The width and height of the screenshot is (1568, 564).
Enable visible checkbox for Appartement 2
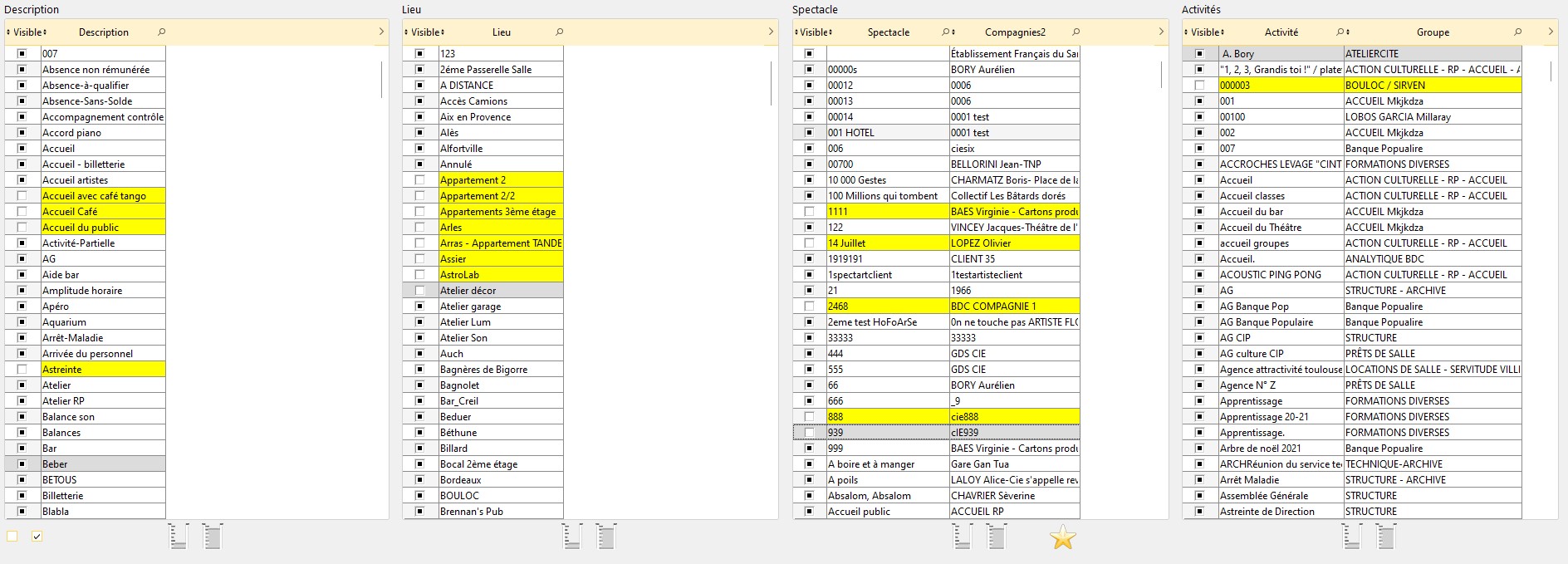(x=420, y=180)
